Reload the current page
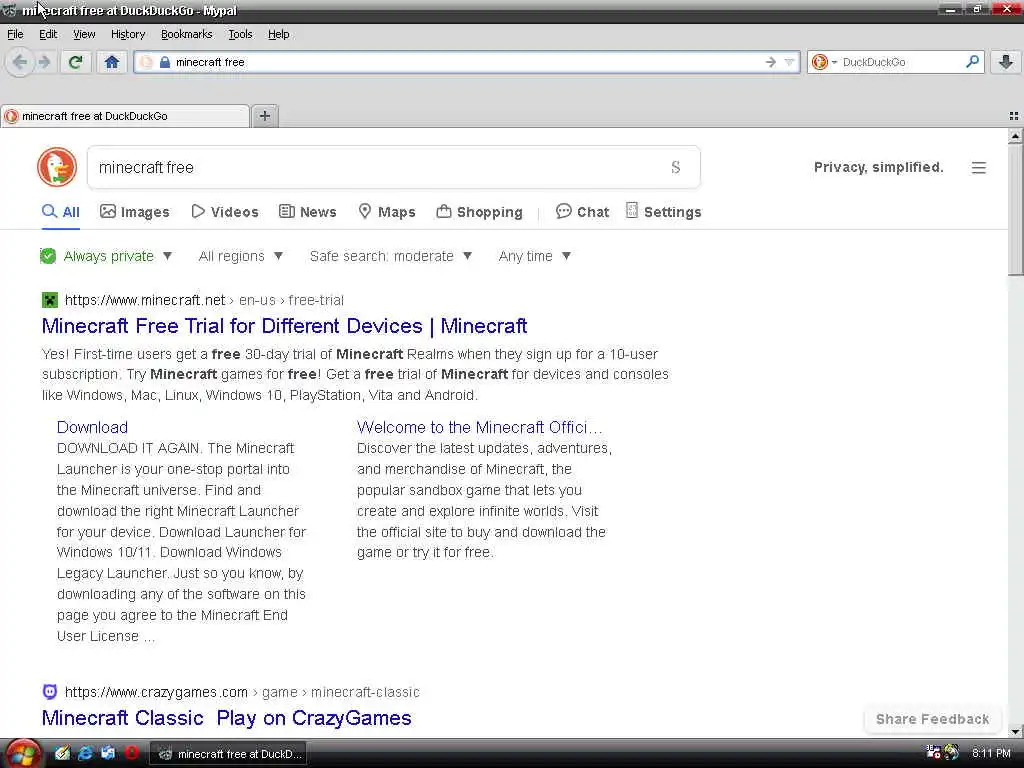 coord(75,62)
